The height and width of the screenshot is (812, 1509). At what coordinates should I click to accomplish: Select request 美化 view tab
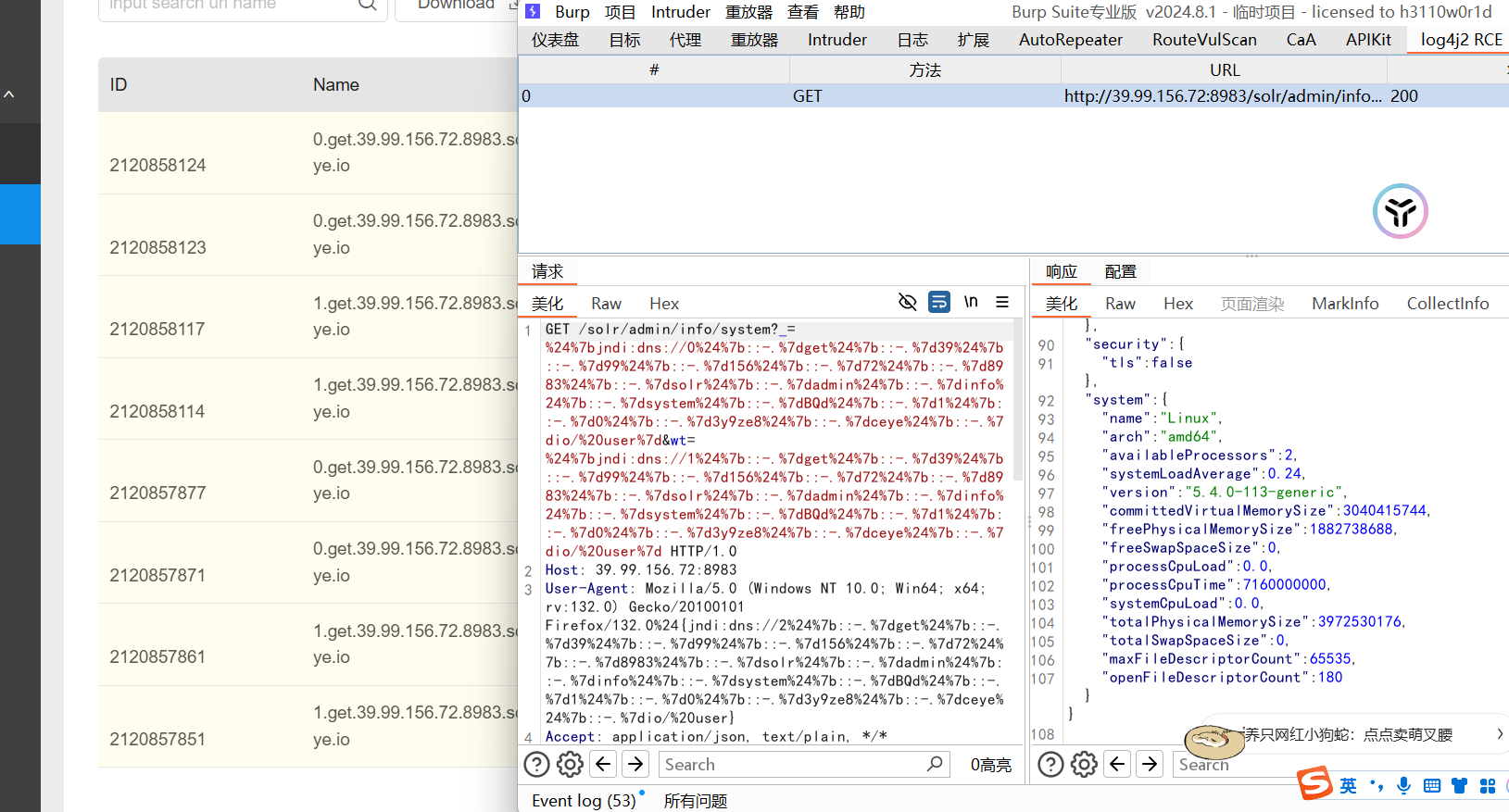coord(547,303)
